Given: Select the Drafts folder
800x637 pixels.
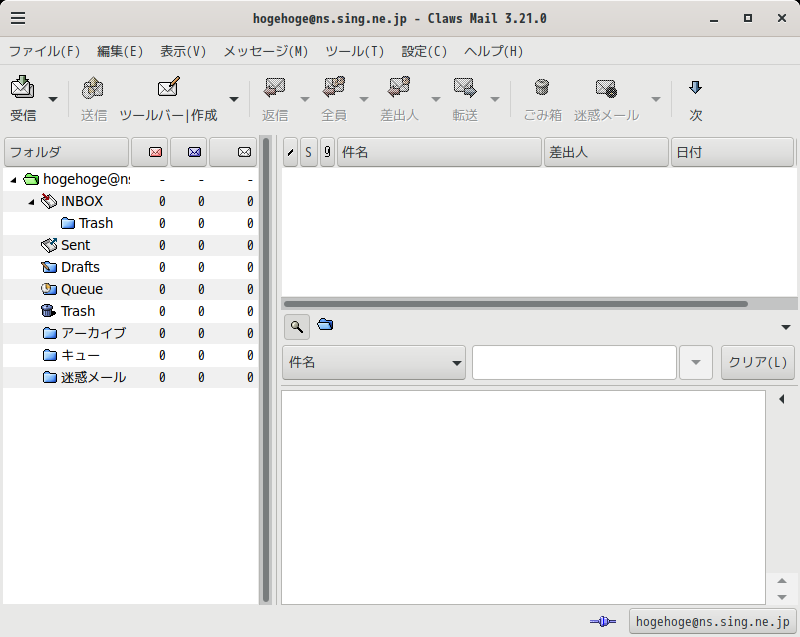Looking at the screenshot, I should pyautogui.click(x=81, y=267).
